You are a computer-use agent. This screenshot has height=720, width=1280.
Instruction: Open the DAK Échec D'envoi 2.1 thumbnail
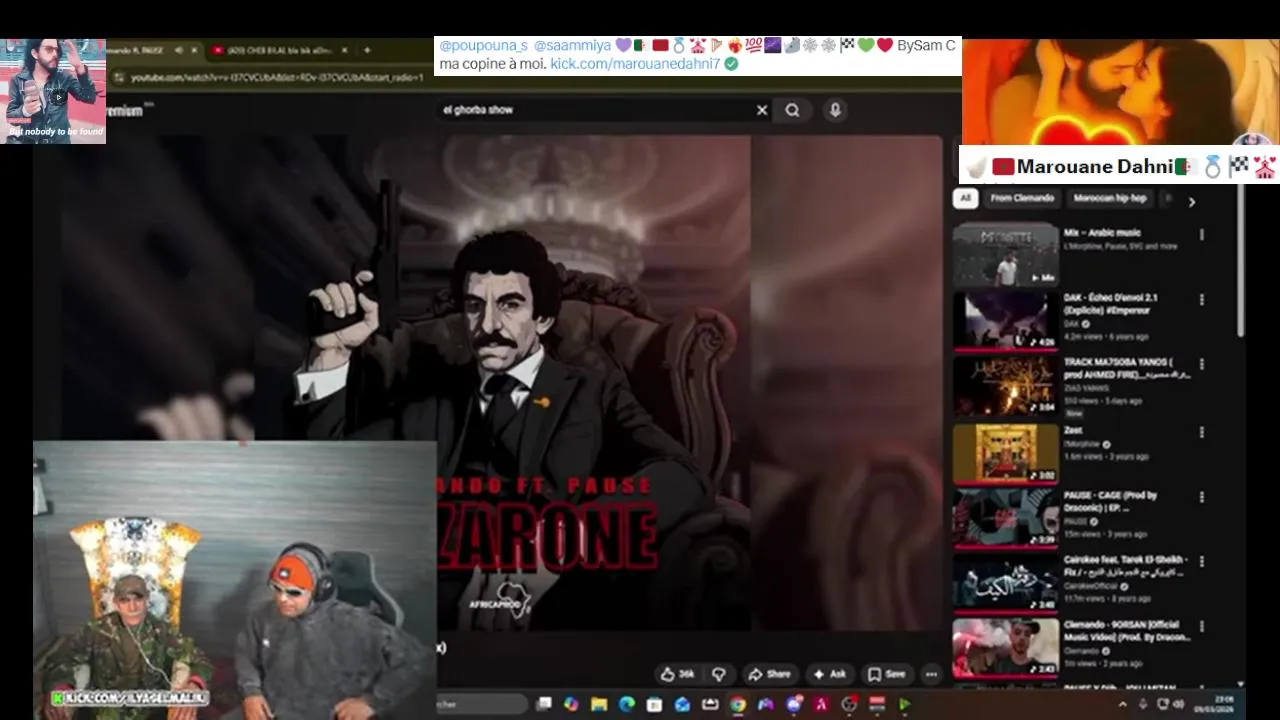(1005, 320)
